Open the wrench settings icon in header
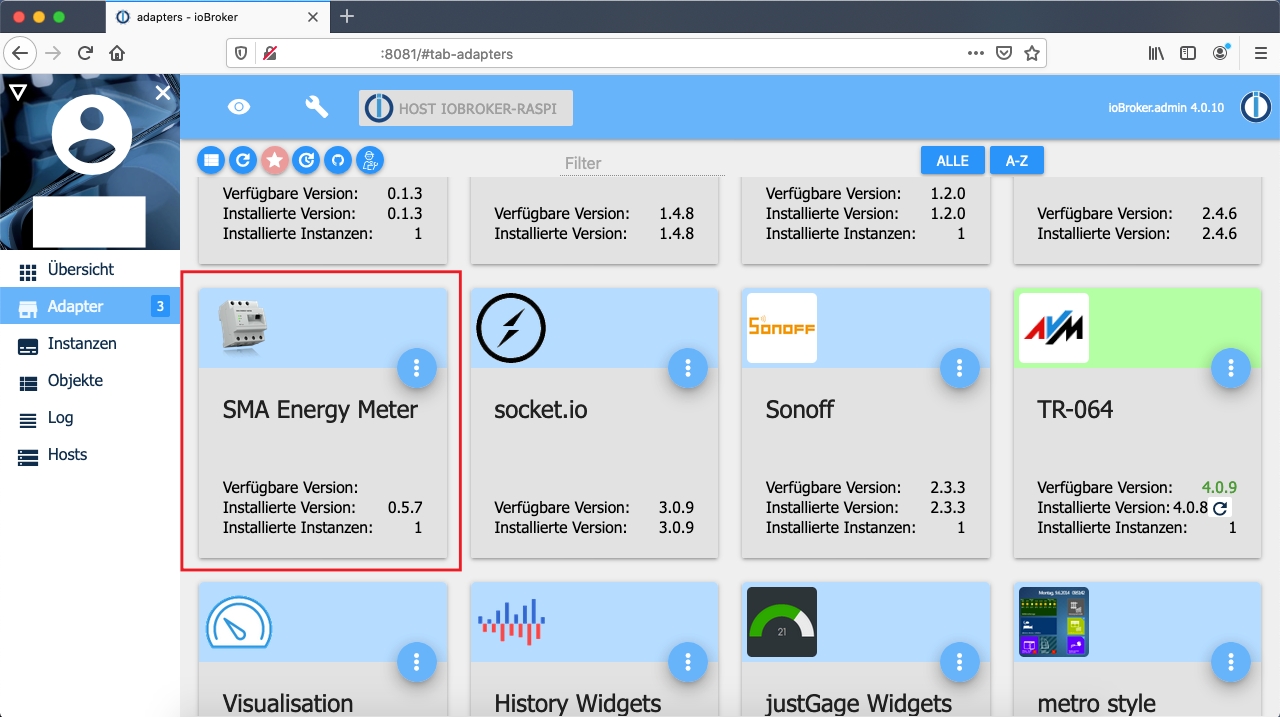The height and width of the screenshot is (717, 1280). [317, 107]
